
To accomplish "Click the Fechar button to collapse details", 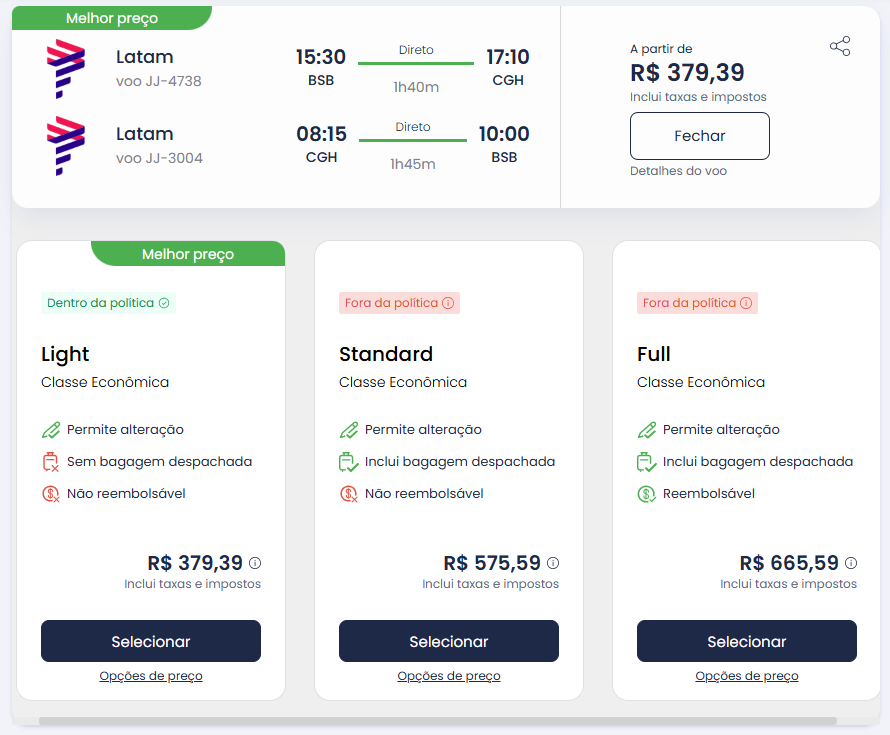I will point(699,136).
